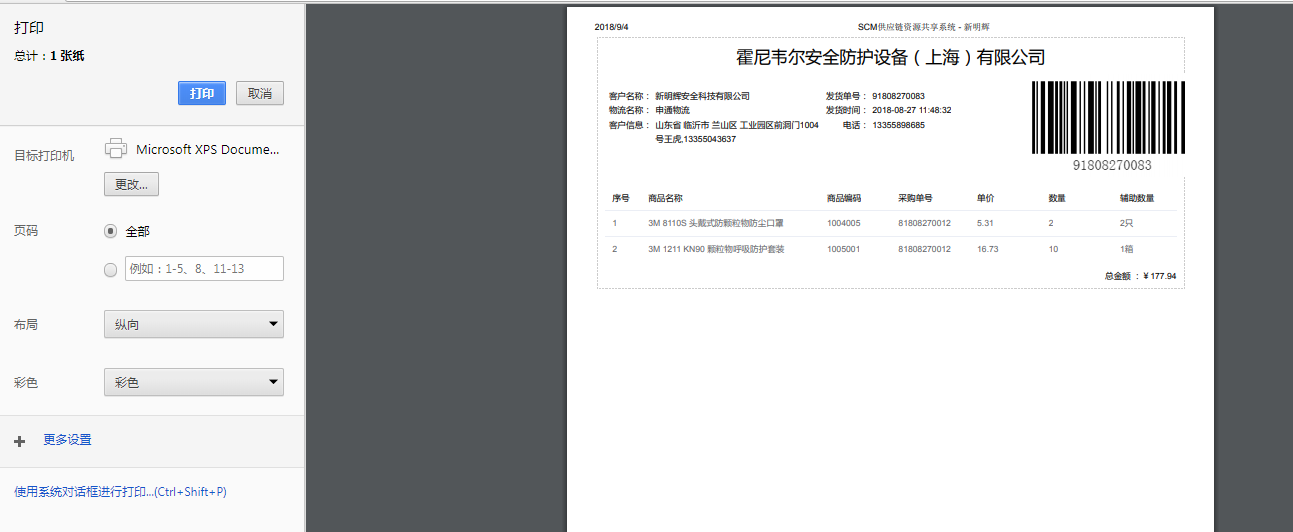Open the 彩色 color mode dropdown
Screen dimensions: 1293x532
pyautogui.click(x=194, y=382)
